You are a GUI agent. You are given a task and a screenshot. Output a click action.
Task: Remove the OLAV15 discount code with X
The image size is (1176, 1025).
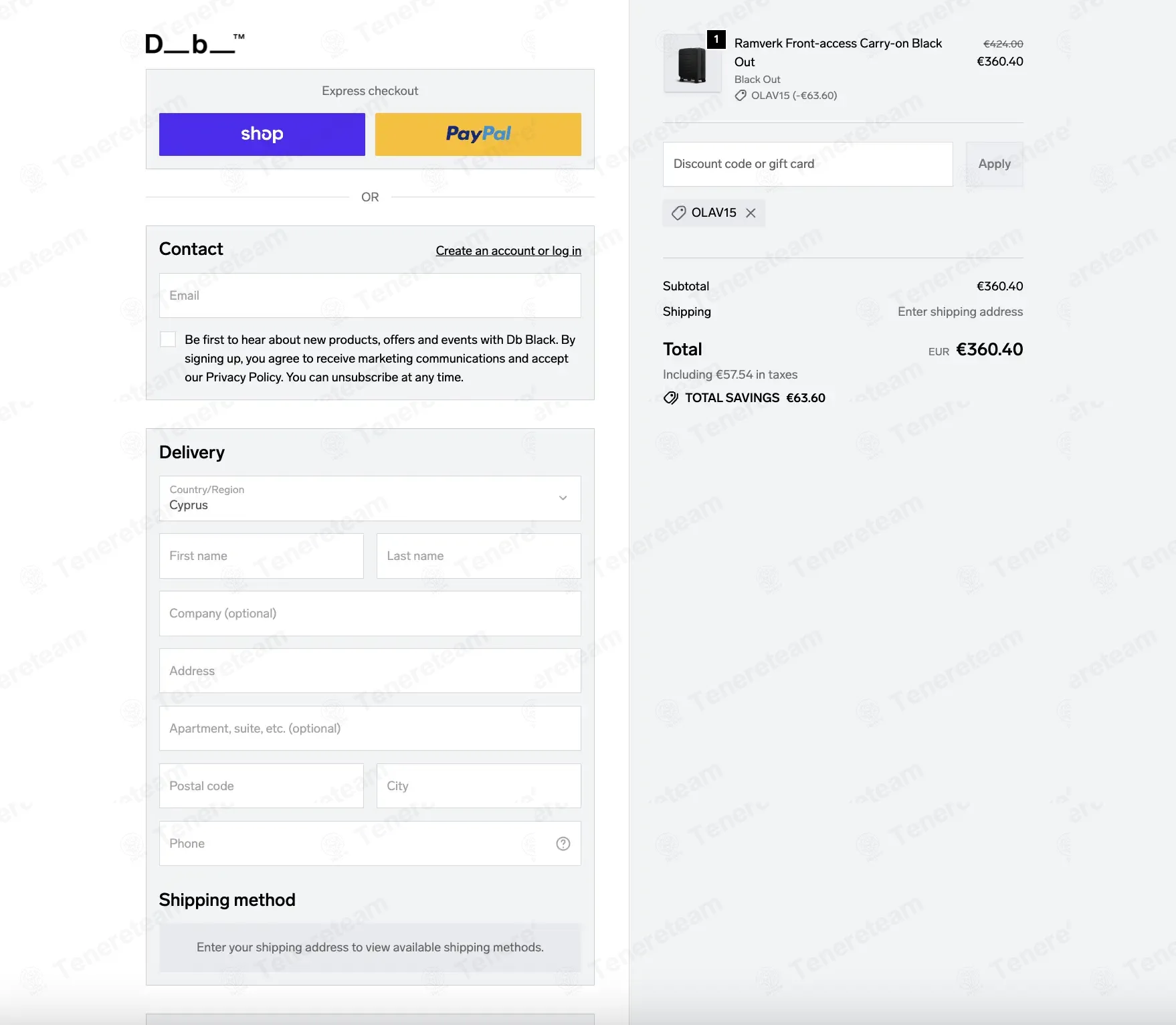(751, 213)
